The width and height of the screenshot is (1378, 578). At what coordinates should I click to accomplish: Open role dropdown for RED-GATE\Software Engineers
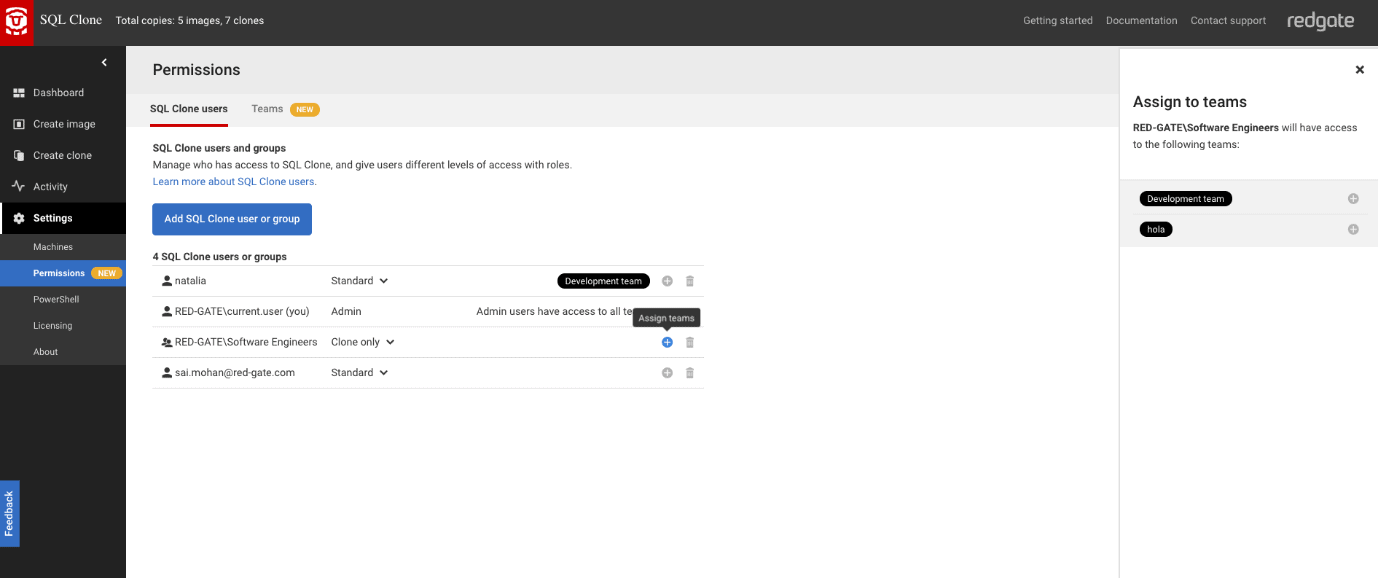click(x=363, y=342)
